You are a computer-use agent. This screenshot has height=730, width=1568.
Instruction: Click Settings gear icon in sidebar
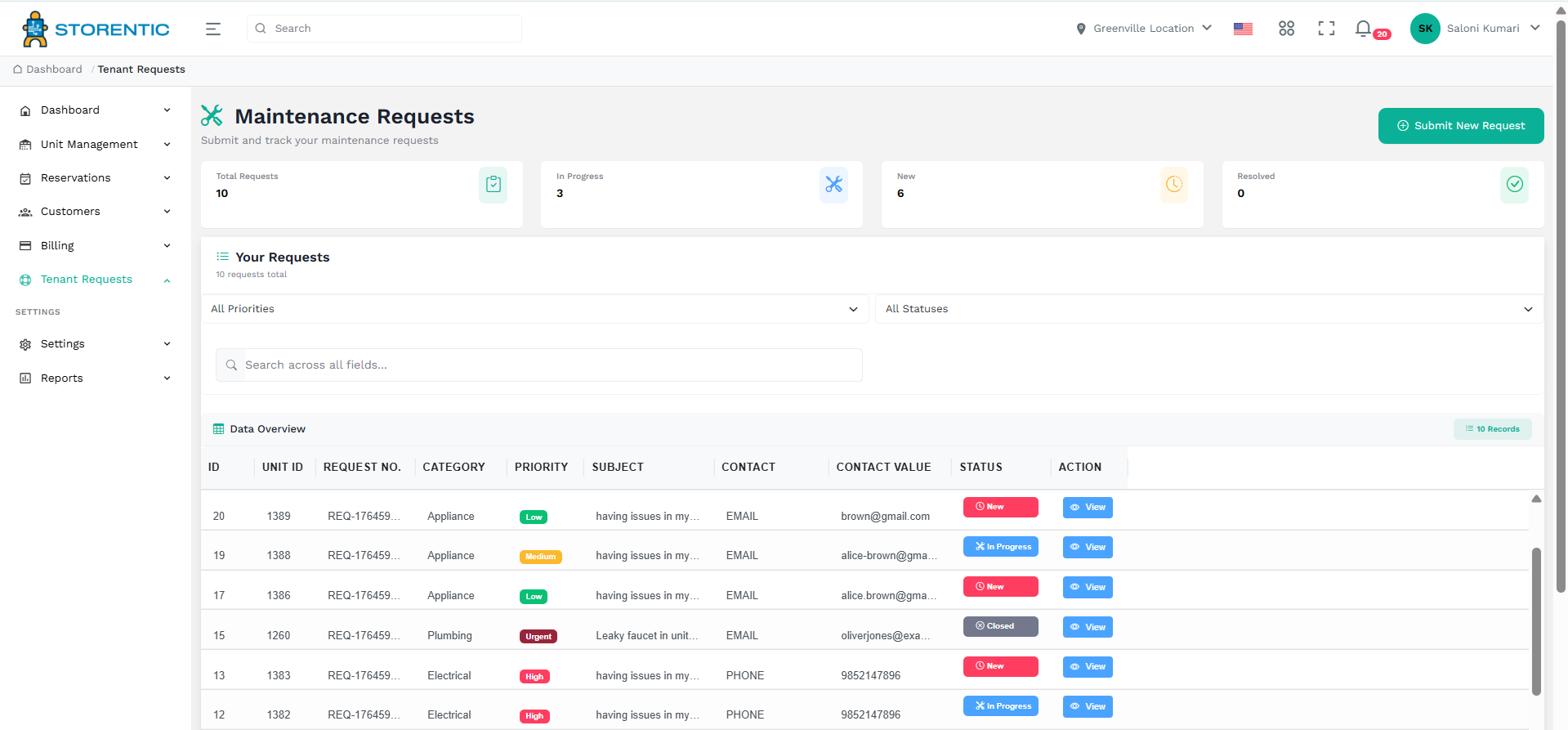(x=25, y=344)
